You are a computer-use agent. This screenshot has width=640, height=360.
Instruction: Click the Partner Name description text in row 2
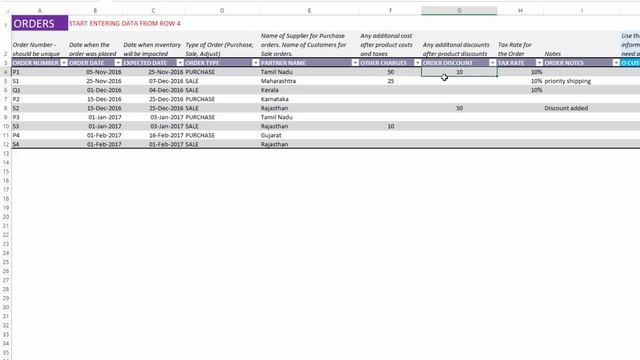click(304, 44)
